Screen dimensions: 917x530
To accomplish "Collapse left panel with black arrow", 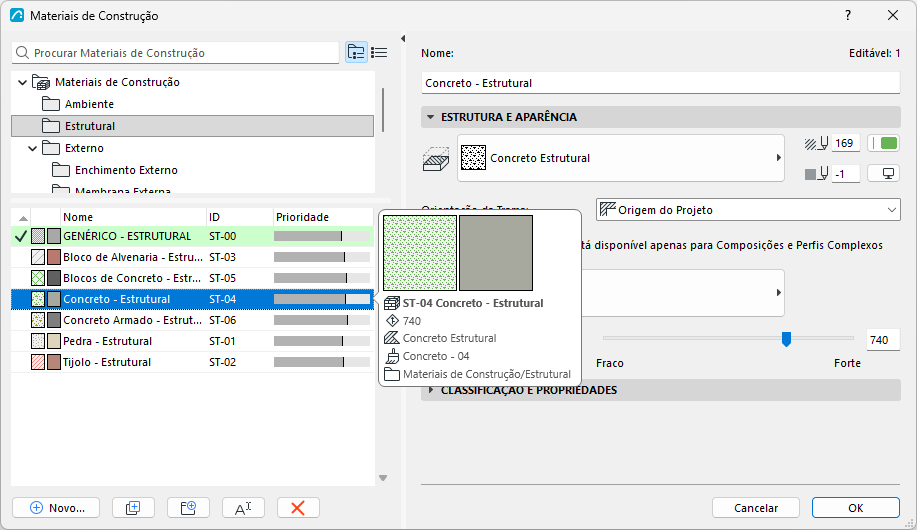I will point(403,39).
